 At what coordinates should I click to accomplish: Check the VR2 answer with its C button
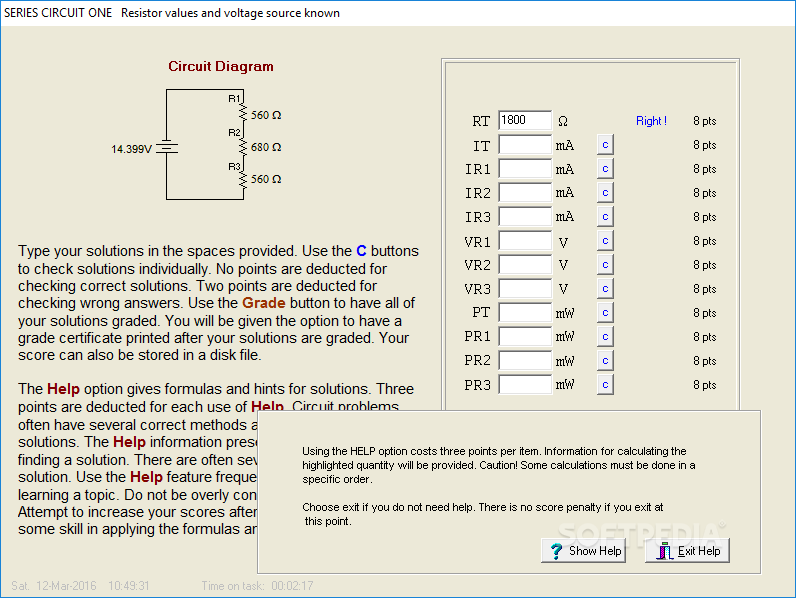[x=605, y=264]
